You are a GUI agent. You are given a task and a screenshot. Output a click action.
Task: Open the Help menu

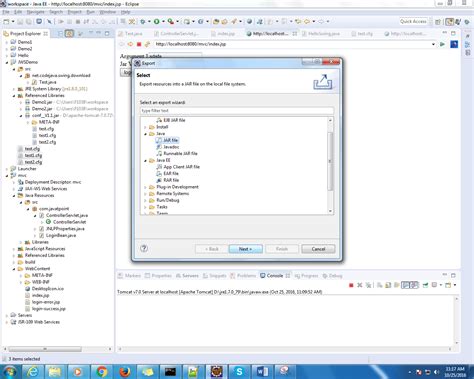(x=126, y=12)
